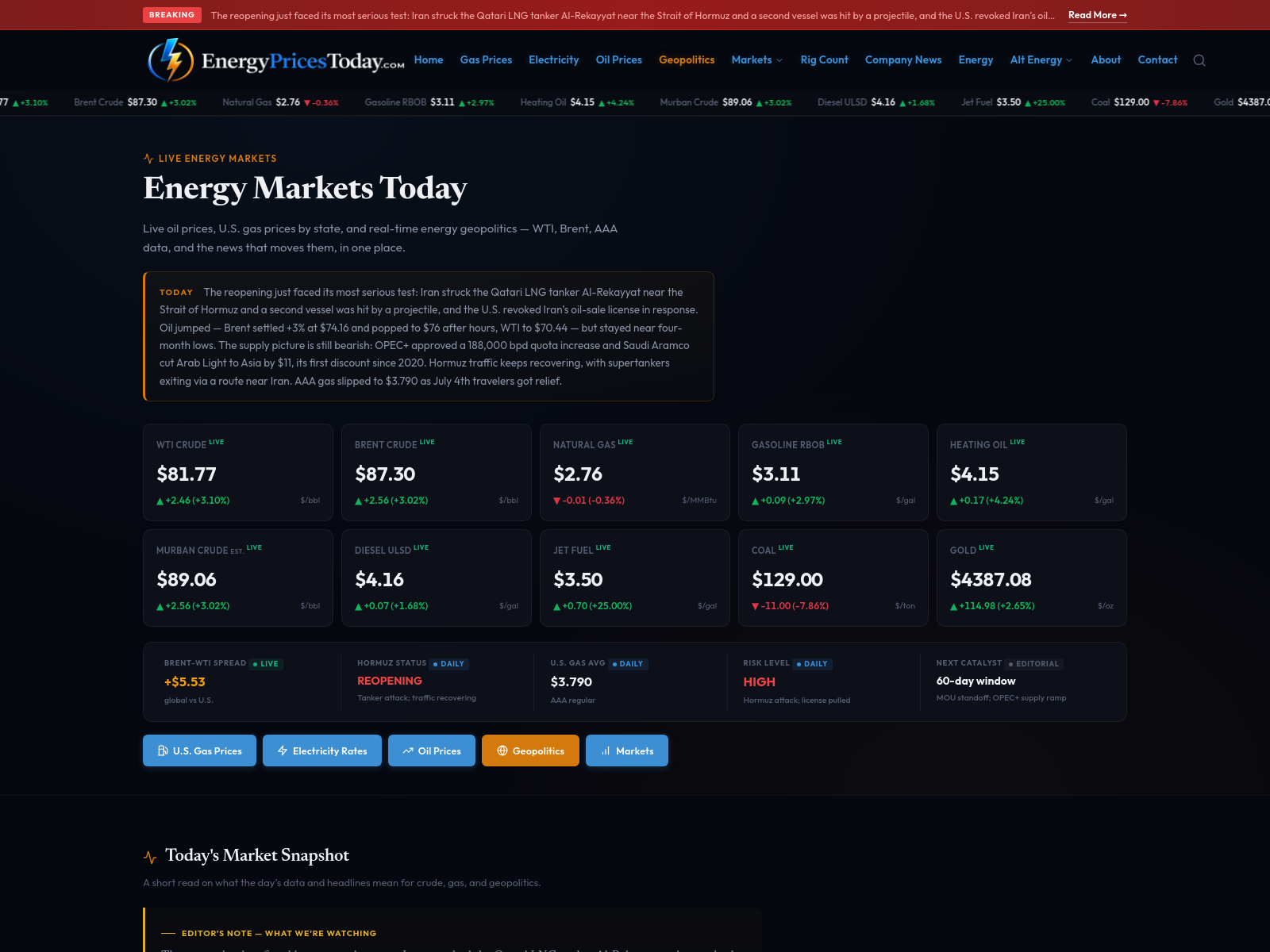Open the Company News nav item

903,60
